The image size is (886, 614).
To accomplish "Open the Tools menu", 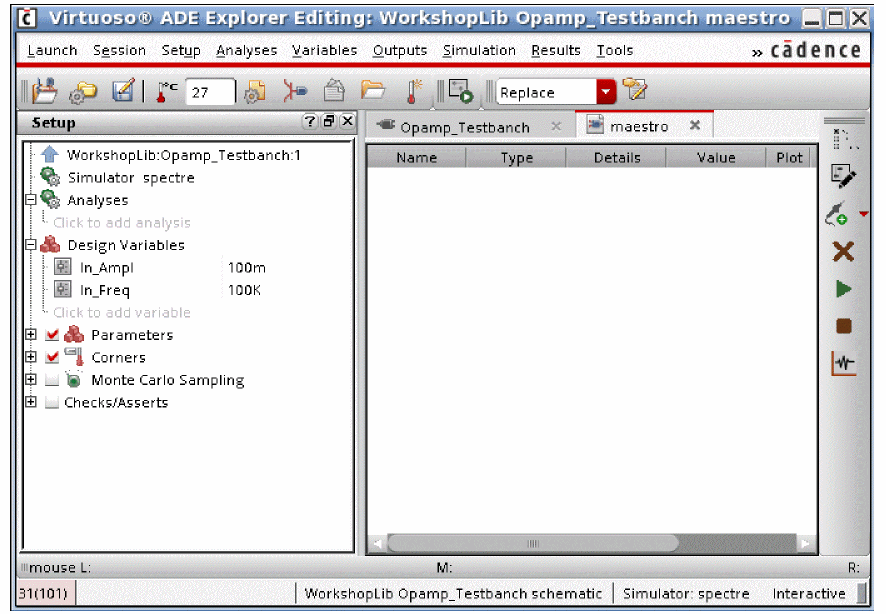I will (x=615, y=50).
